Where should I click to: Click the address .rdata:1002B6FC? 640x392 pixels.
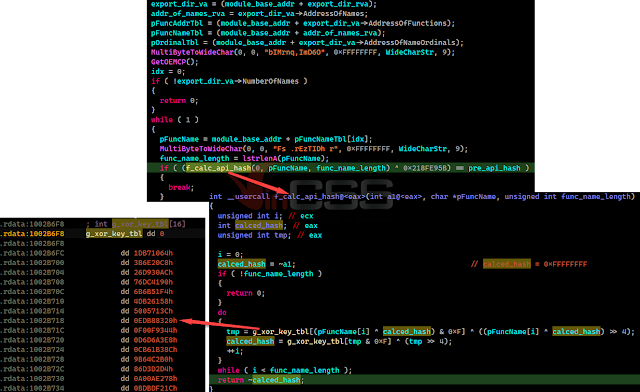point(32,253)
